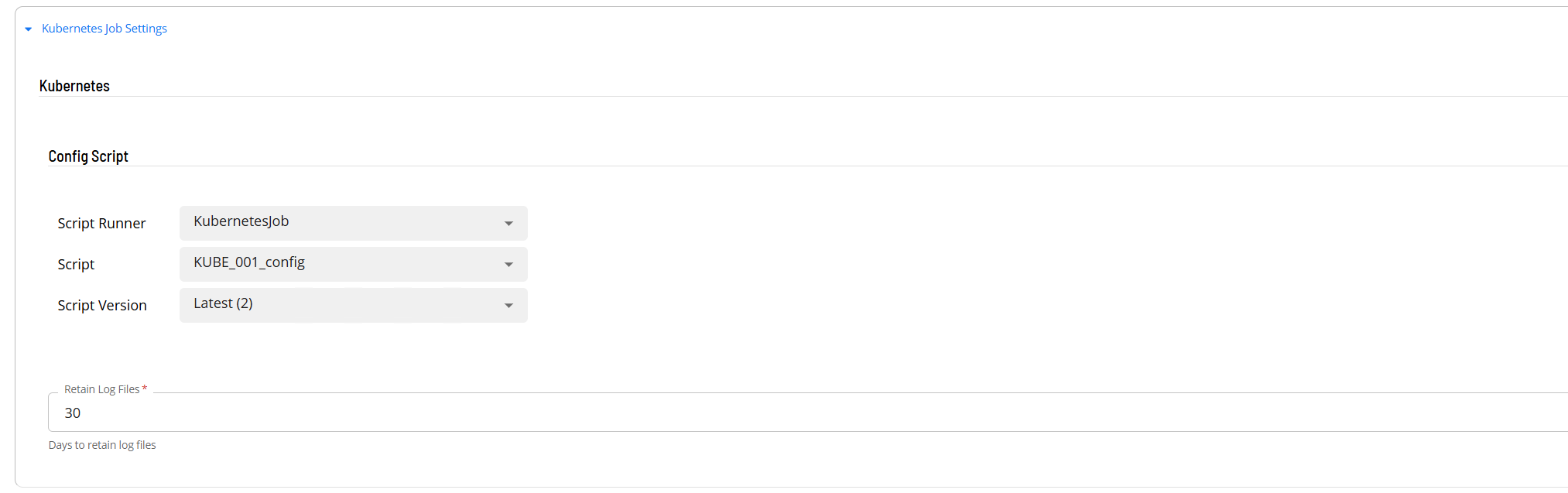Image resolution: width=1568 pixels, height=493 pixels.
Task: Focus the Retain Log Files input field
Action: click(x=774, y=413)
